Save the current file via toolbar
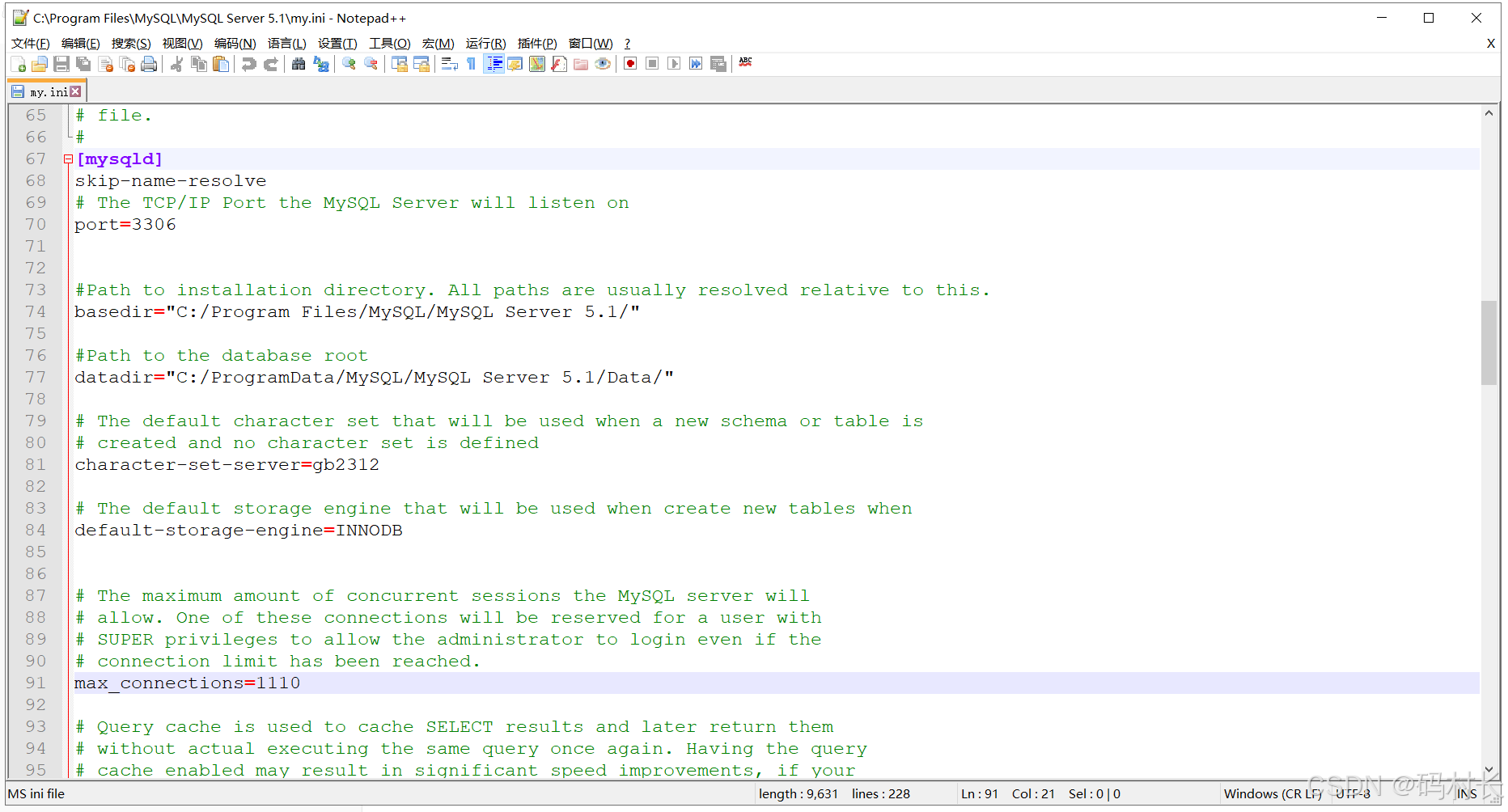This screenshot has height=812, width=1508. (x=61, y=64)
